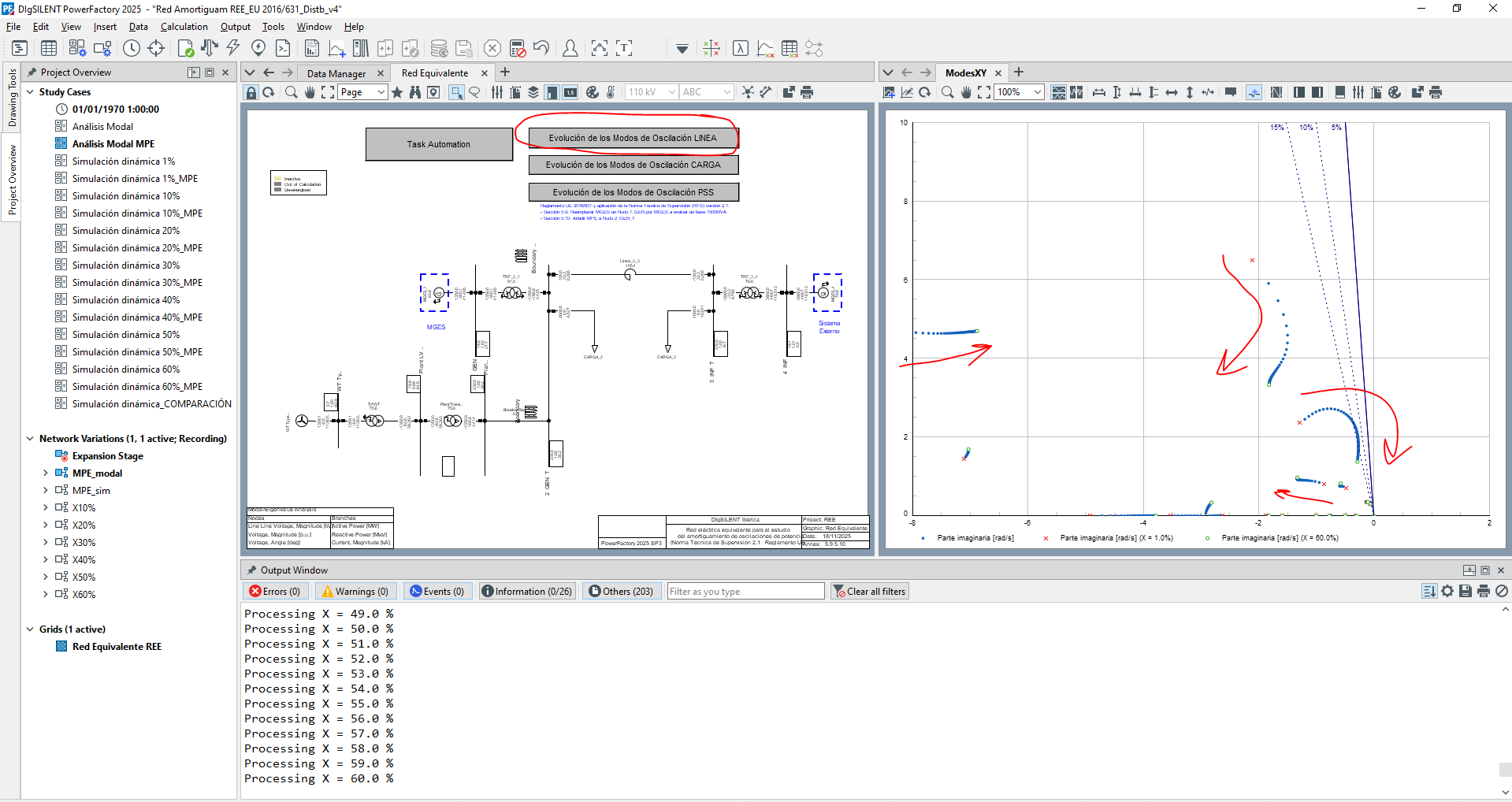The height and width of the screenshot is (802, 1512).
Task: Click the colour palette icon in diagram toolbar
Action: point(593,92)
